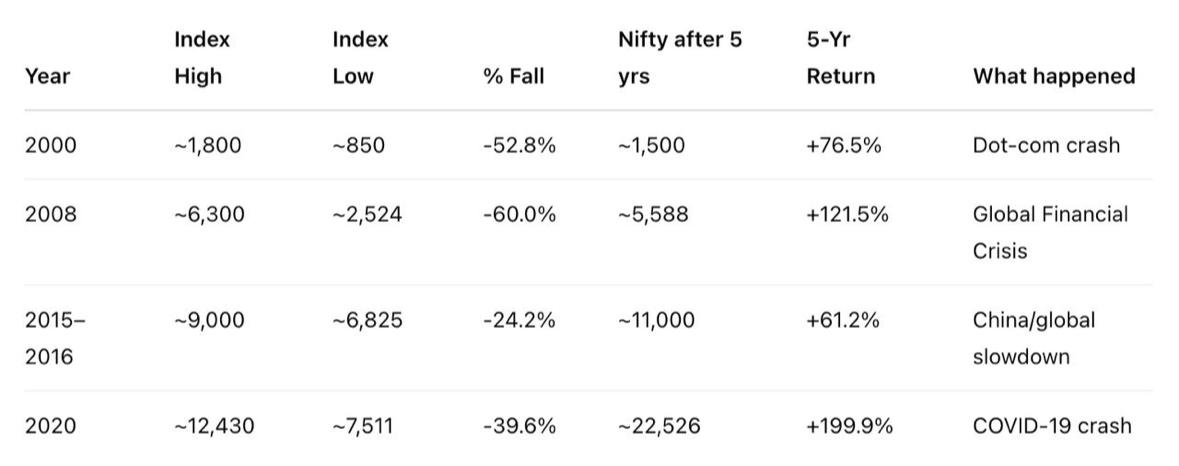Image resolution: width=1179 pixels, height=466 pixels.
Task: Click the 2008 year cell
Action: pos(50,214)
